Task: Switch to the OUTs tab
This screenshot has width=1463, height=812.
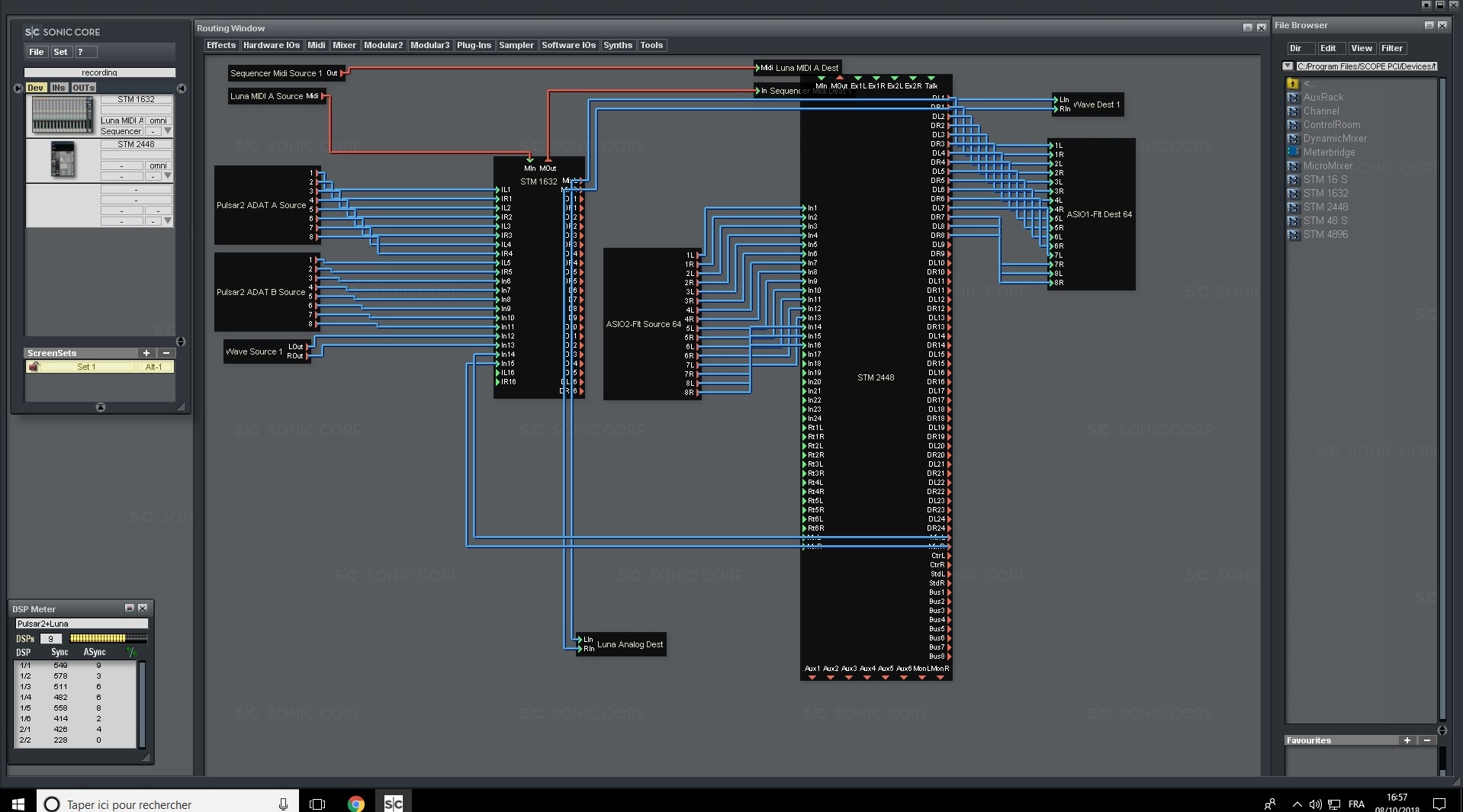Action: (83, 88)
